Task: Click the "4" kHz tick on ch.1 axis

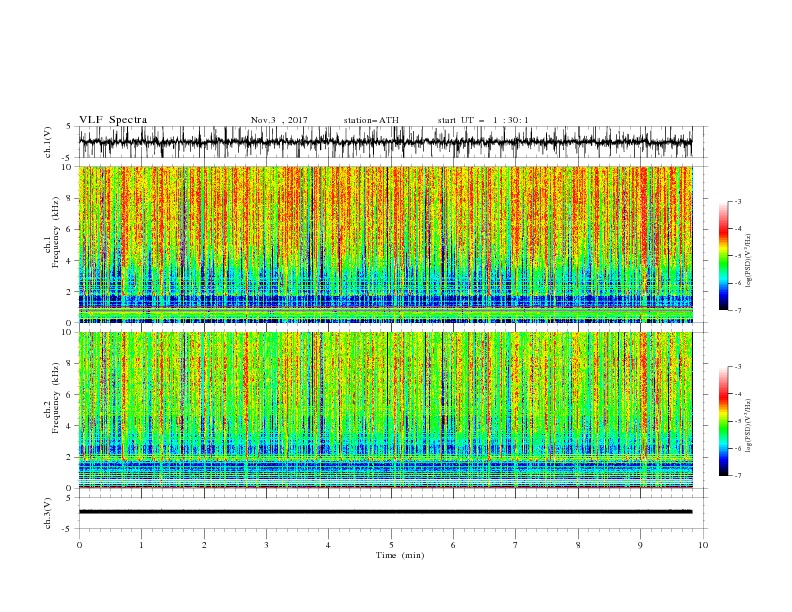Action: [69, 261]
